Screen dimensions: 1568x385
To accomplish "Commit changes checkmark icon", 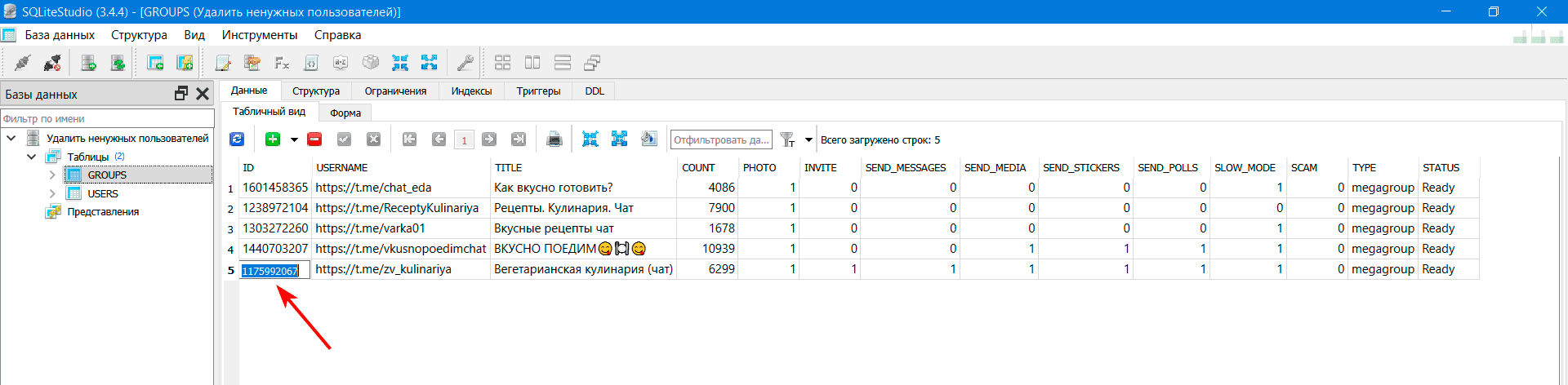I will [x=344, y=139].
